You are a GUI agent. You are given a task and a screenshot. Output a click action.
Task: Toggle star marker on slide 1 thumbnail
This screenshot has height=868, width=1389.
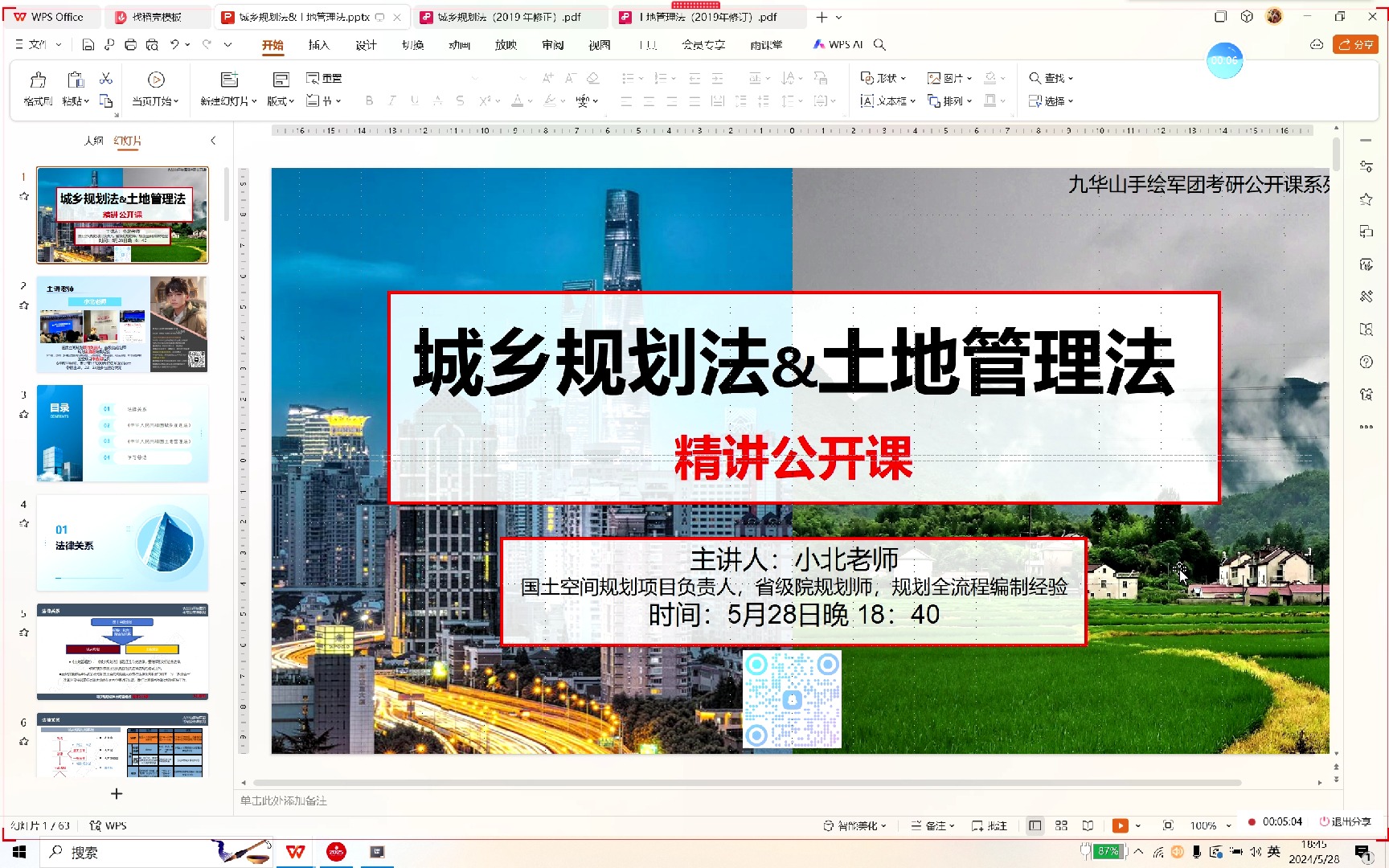pyautogui.click(x=24, y=195)
